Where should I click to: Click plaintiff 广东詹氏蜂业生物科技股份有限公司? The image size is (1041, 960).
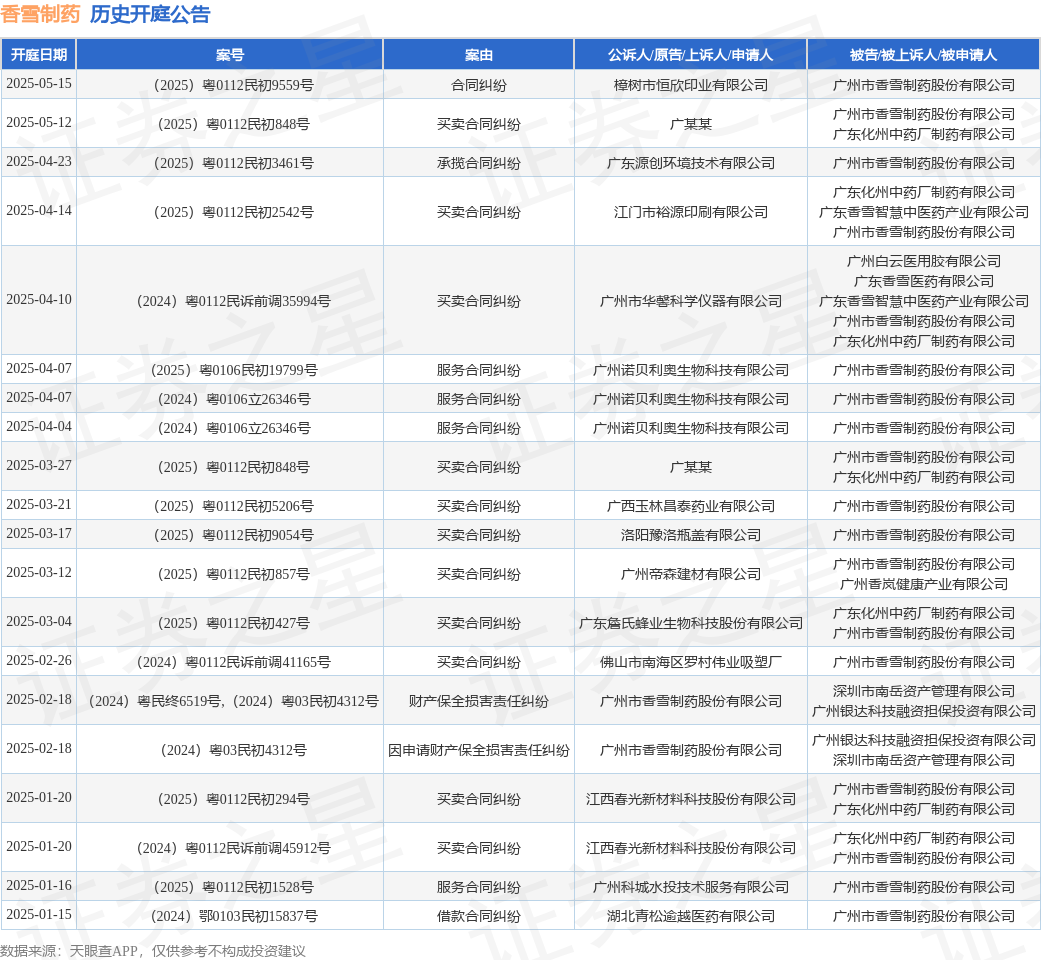pos(690,623)
